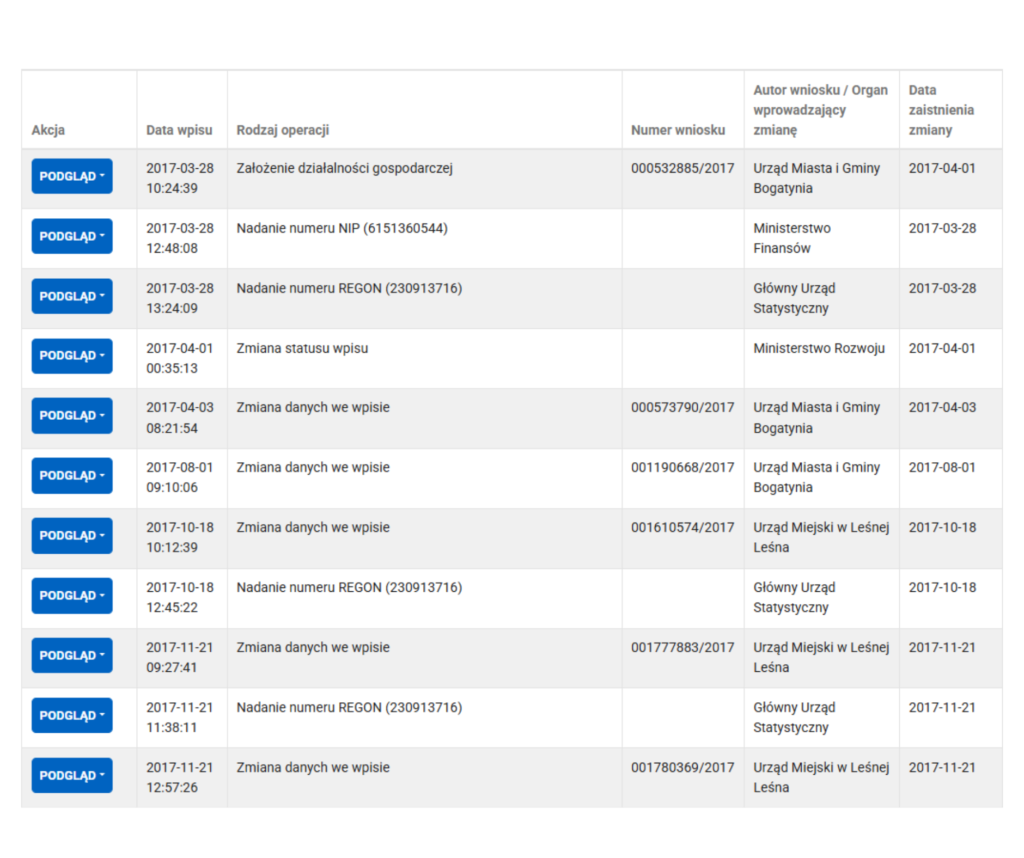Click application number 000532885/2017
The width and height of the screenshot is (1024, 858).
click(x=682, y=168)
